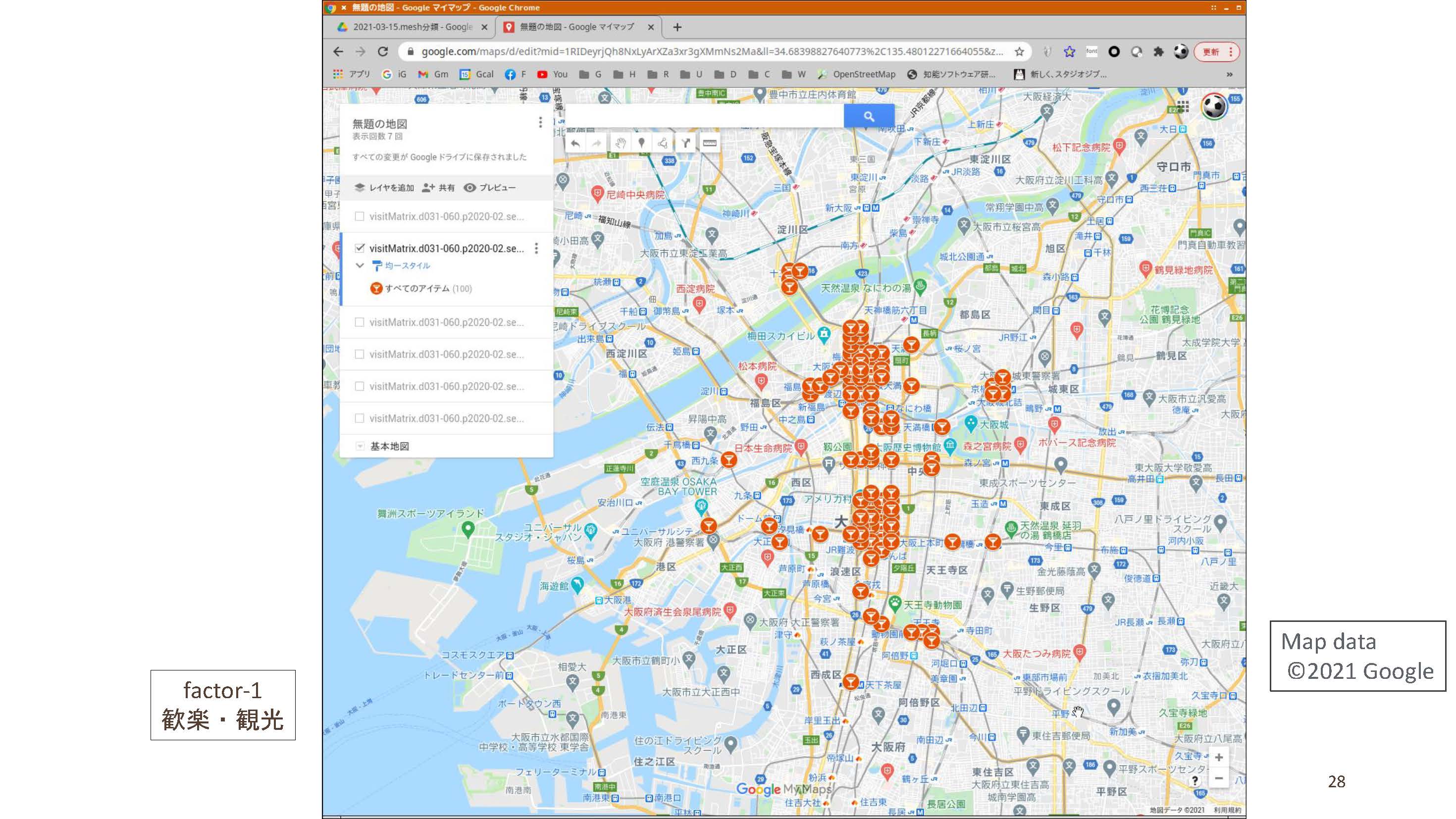Viewport: 1456px width, 819px height.
Task: Open the W bookmark folder
Action: coord(793,74)
